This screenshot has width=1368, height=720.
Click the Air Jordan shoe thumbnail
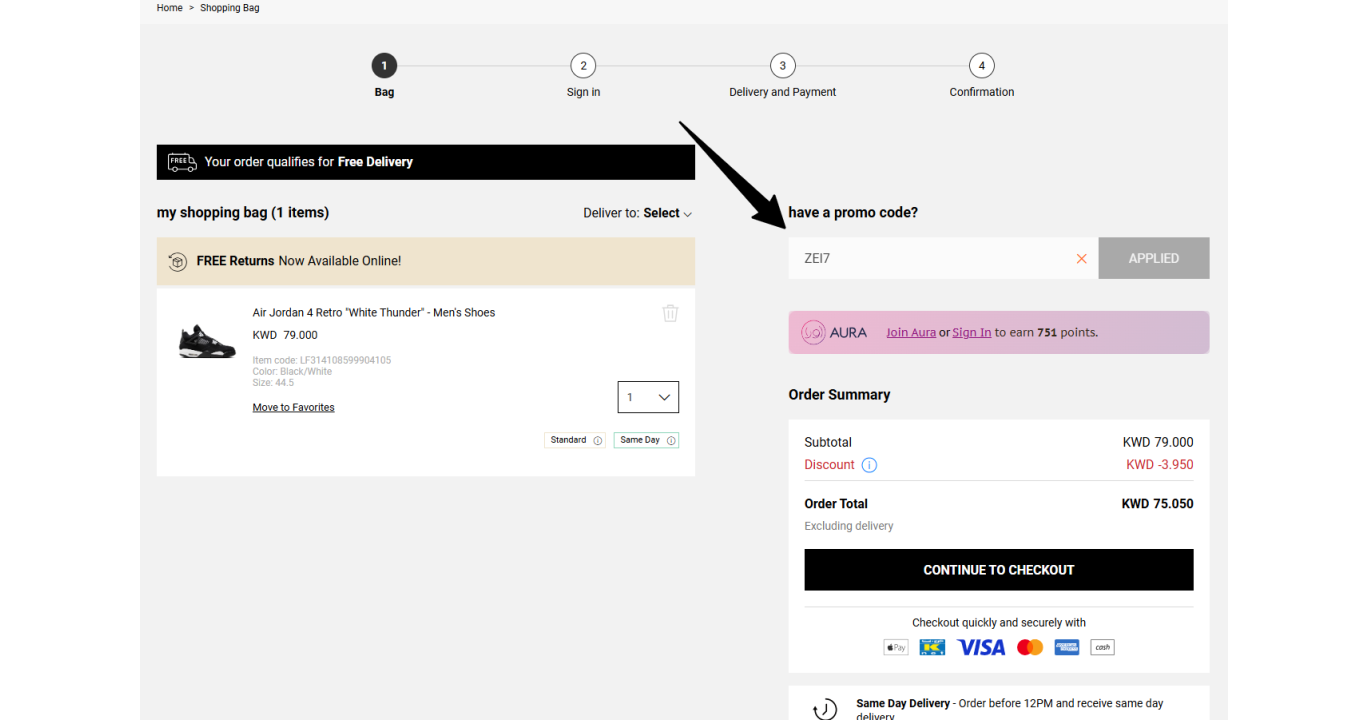coord(207,342)
